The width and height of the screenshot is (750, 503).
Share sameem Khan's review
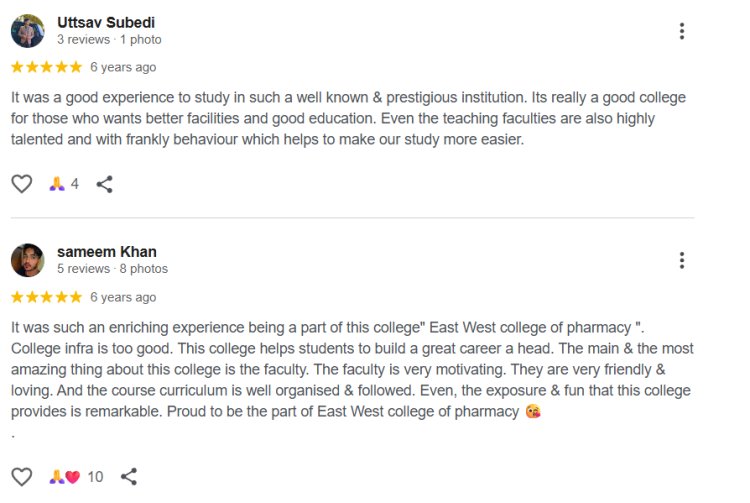[x=129, y=477]
